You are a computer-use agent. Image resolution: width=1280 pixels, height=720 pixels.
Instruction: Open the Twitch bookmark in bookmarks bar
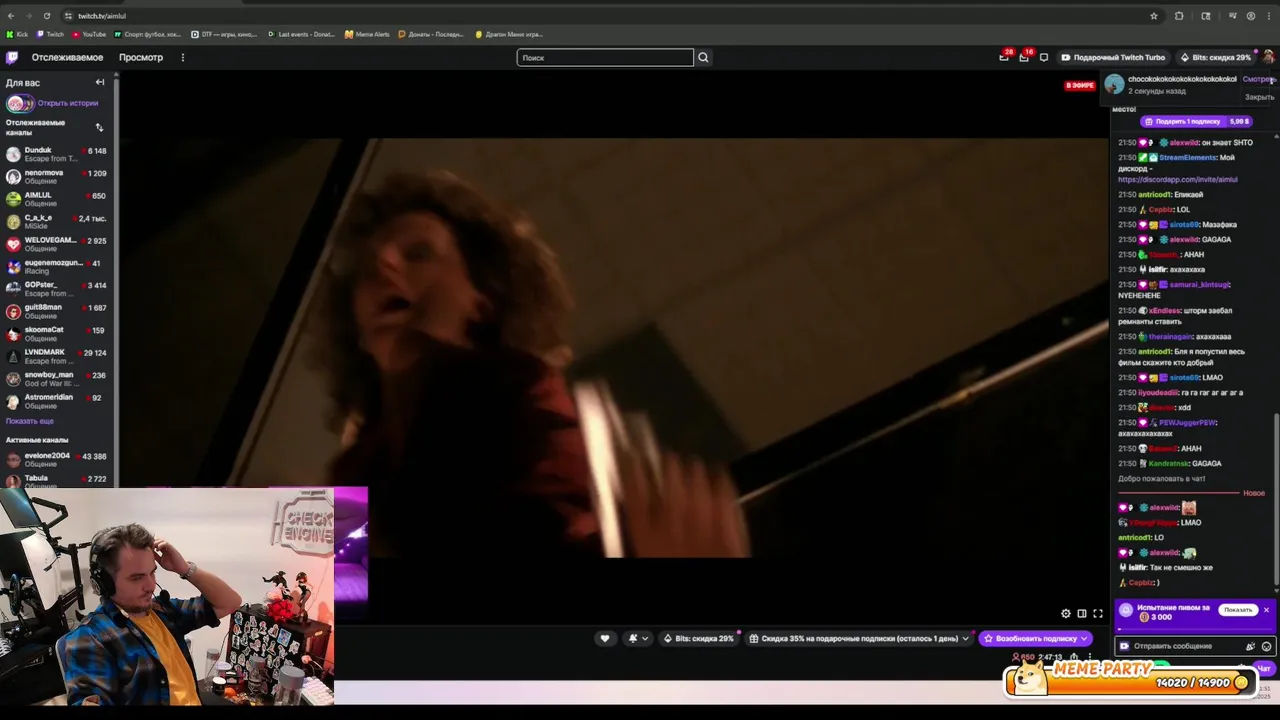(x=49, y=34)
